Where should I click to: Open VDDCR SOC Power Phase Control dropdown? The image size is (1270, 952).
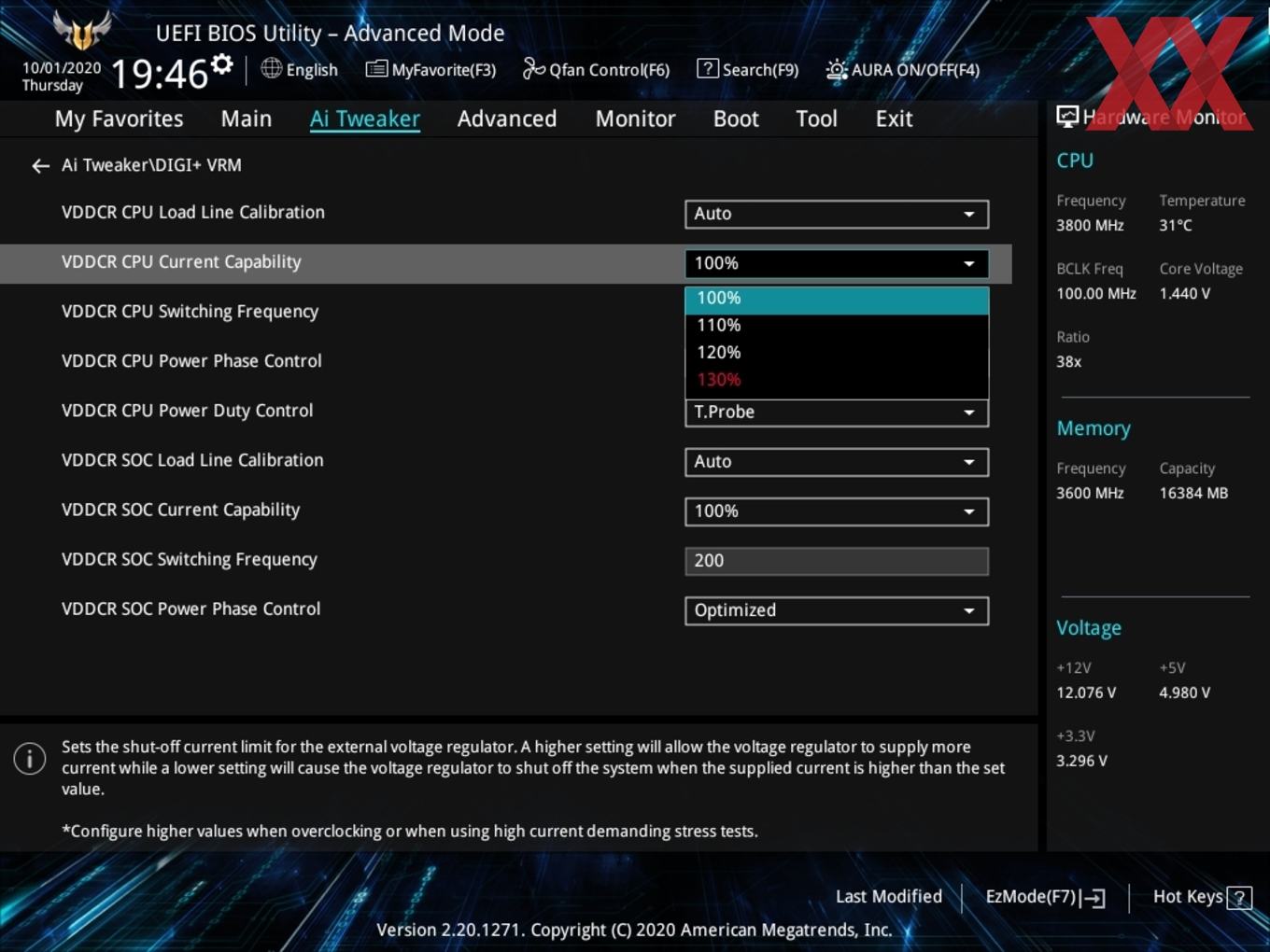coord(837,610)
